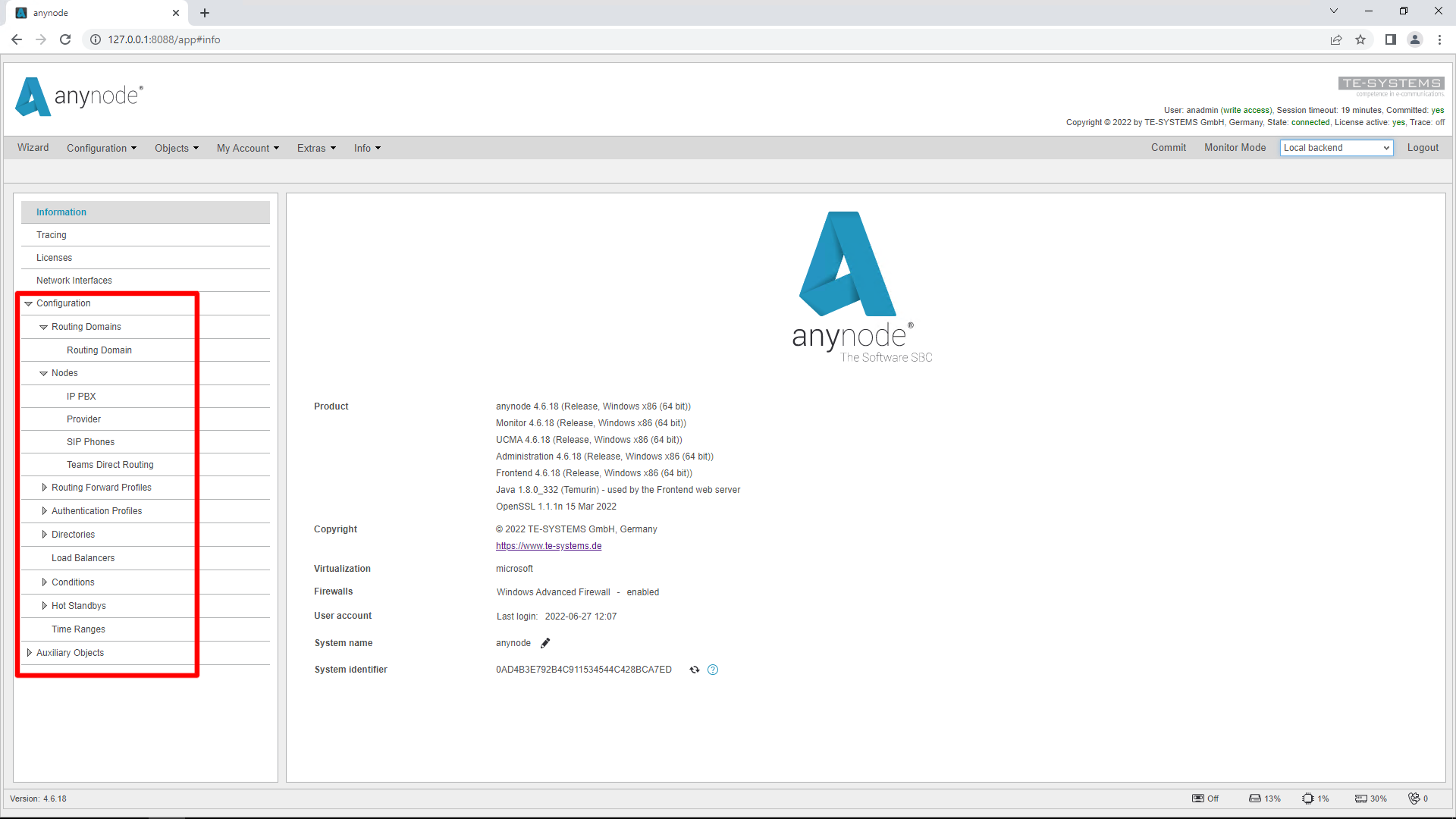This screenshot has height=819, width=1456.
Task: Close the anynode browser tab
Action: [176, 13]
